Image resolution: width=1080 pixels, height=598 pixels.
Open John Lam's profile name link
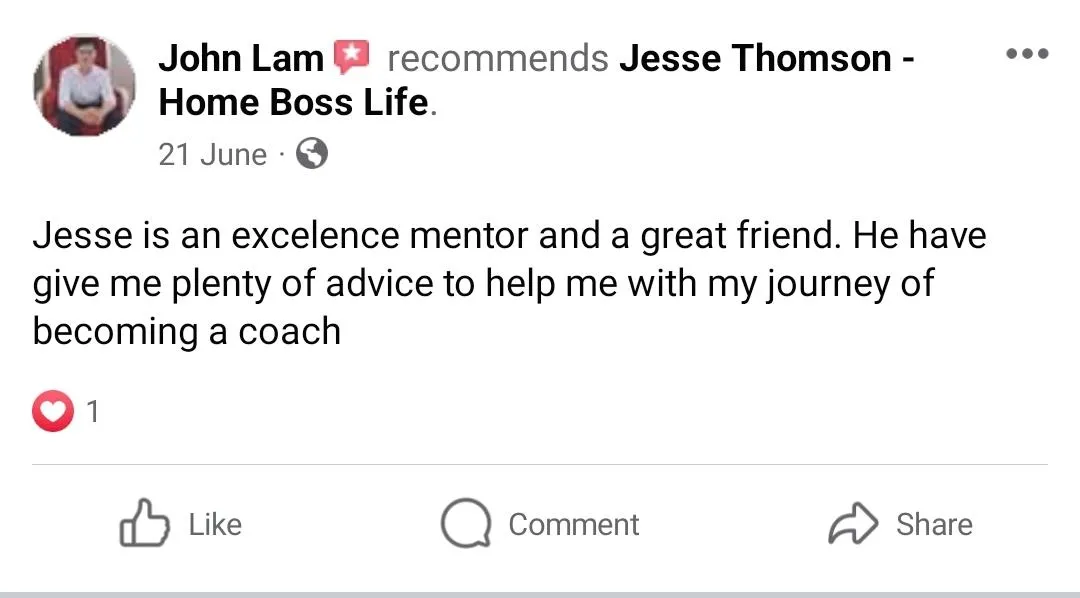(x=241, y=58)
